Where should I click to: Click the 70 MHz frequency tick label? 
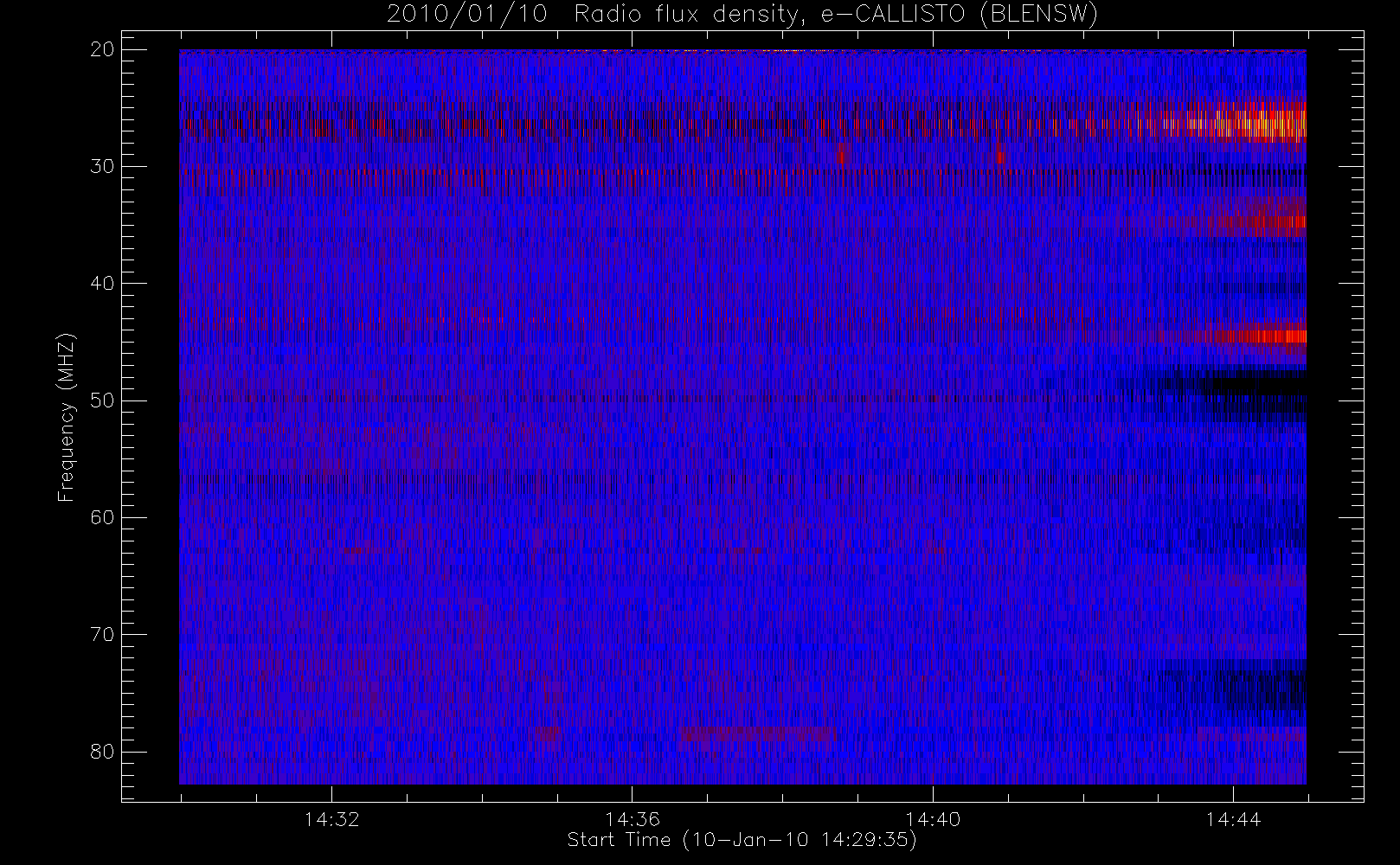[102, 634]
